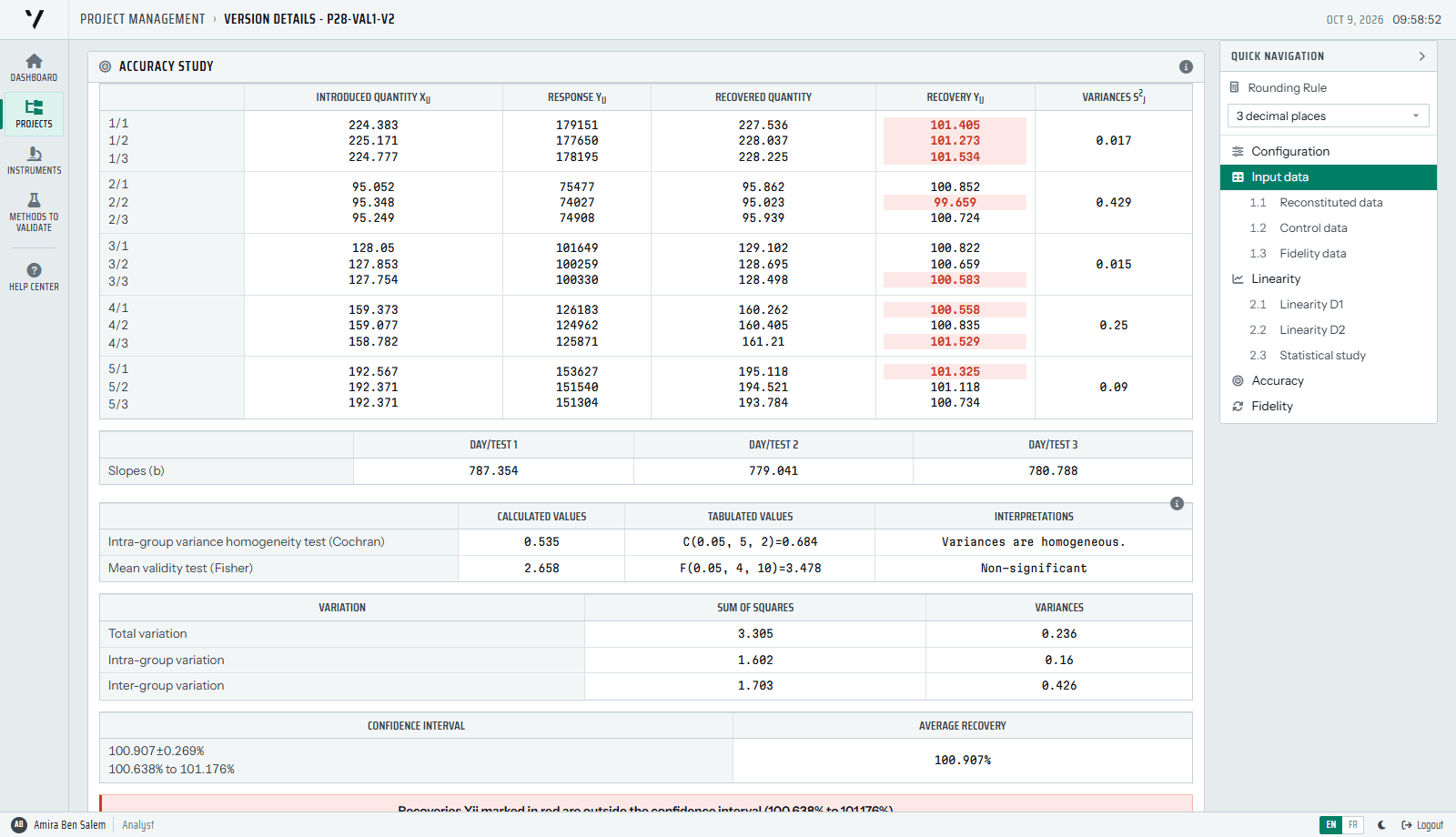Viewport: 1456px width, 837px height.
Task: Switch language to EN
Action: coord(1331,825)
